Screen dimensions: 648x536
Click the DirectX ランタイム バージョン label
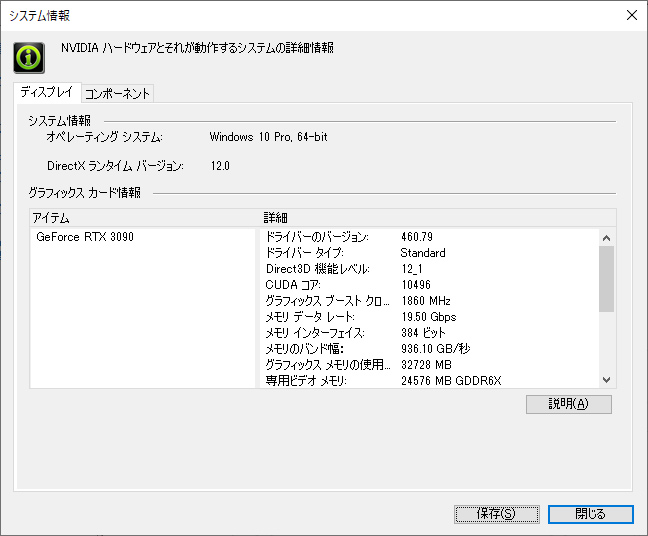(x=115, y=166)
